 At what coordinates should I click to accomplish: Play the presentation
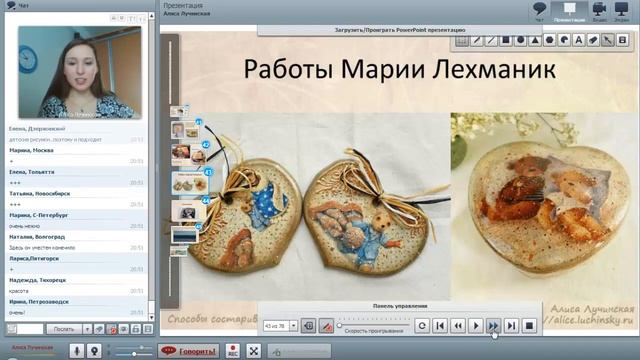[476, 326]
